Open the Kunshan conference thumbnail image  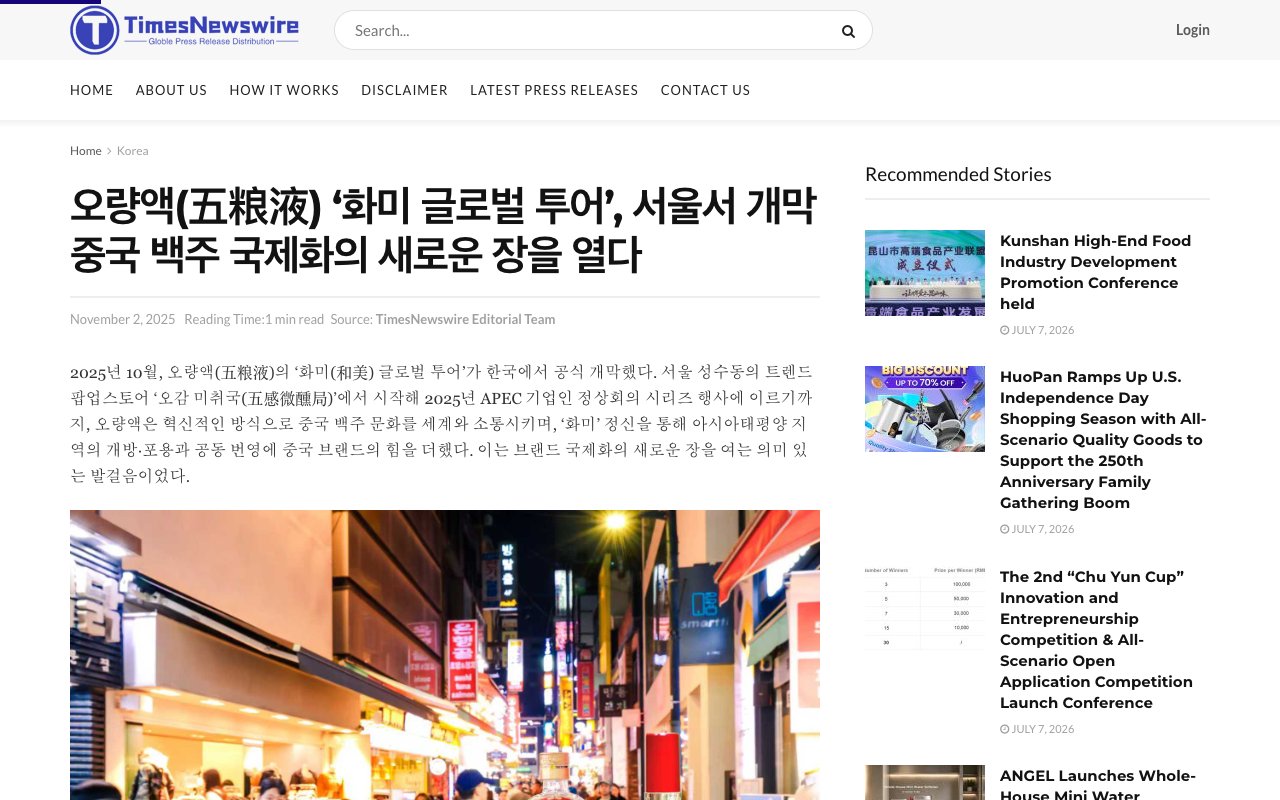[925, 273]
